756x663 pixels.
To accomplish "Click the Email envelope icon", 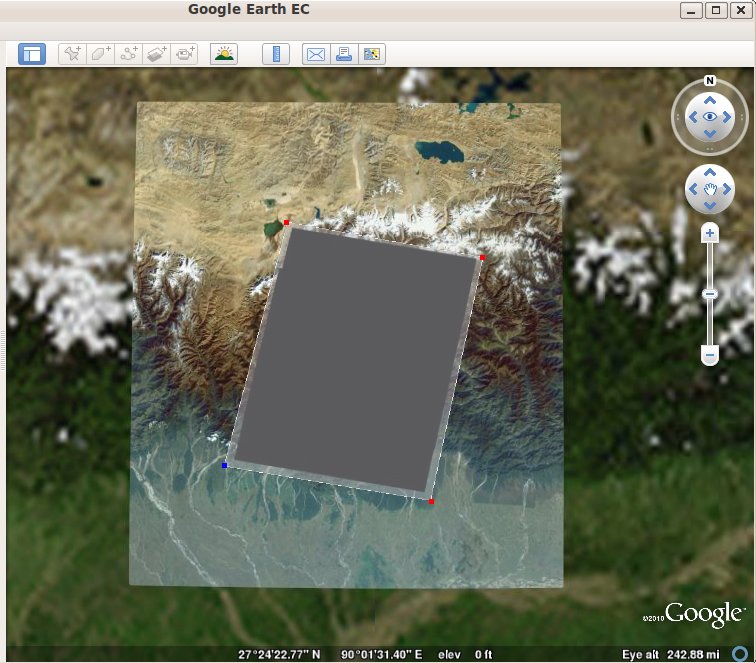I will pos(316,54).
